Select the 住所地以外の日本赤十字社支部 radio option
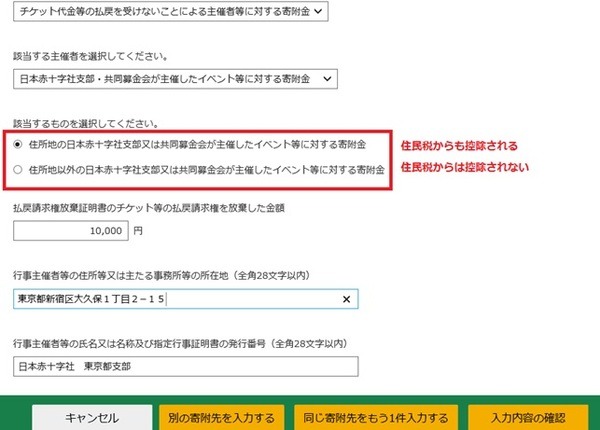This screenshot has height=430, width=600. pos(18,169)
